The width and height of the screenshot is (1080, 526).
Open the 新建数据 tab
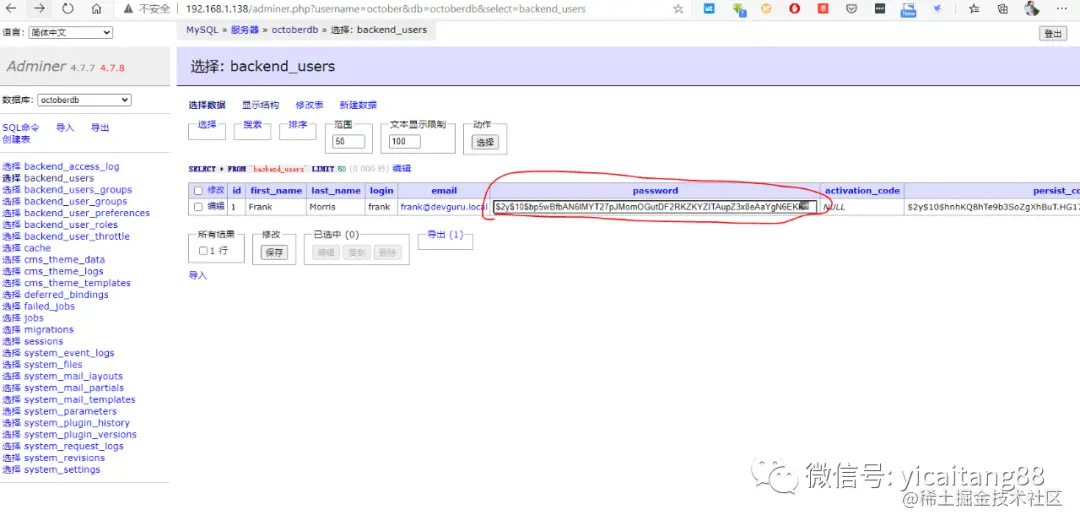point(358,105)
